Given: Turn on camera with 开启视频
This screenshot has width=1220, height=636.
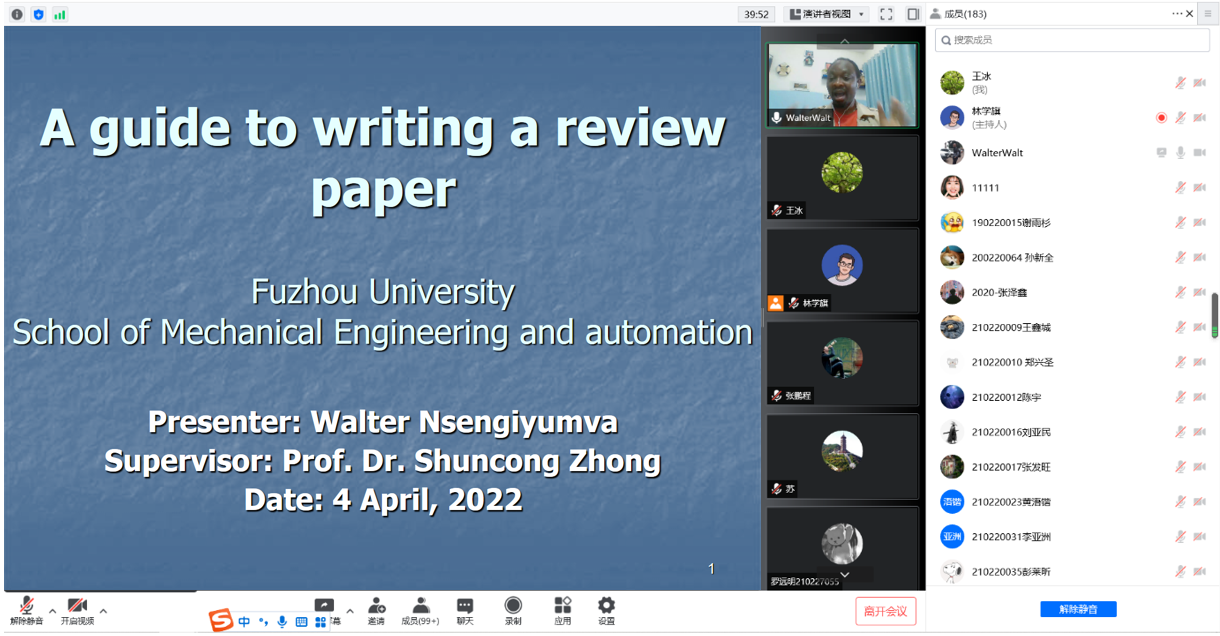Looking at the screenshot, I should [77, 611].
